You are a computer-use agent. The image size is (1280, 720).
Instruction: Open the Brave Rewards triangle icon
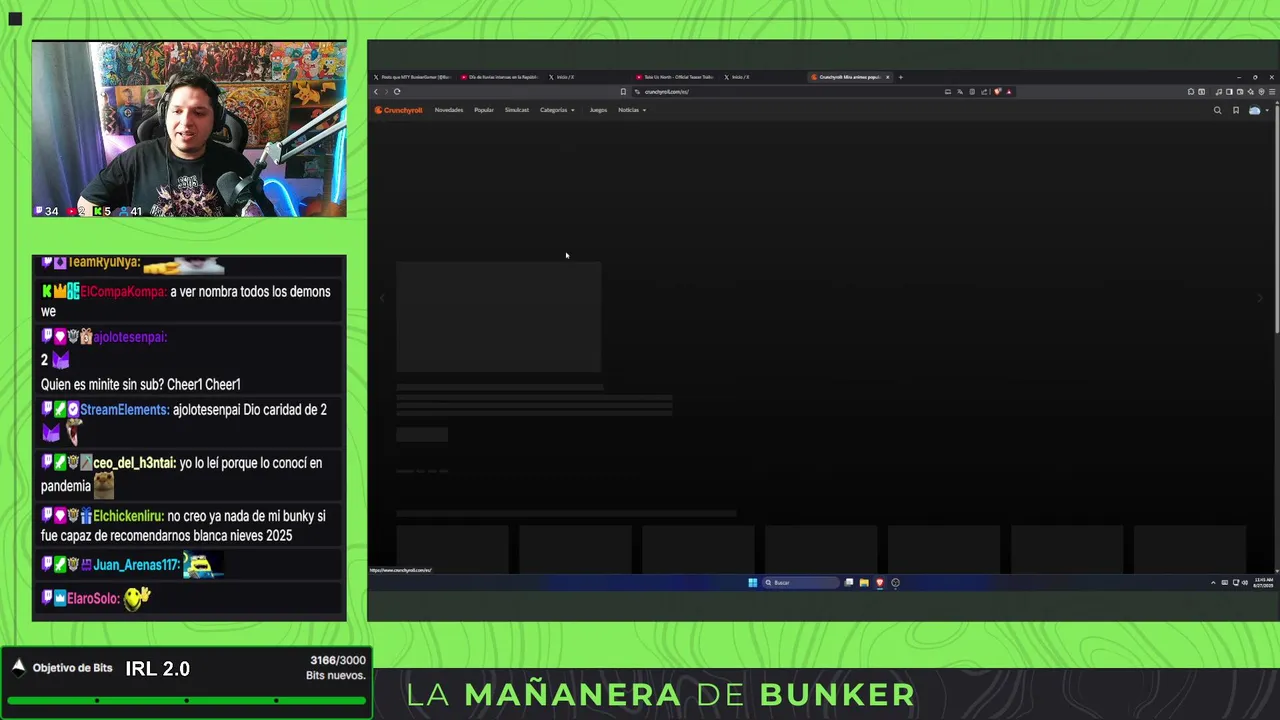tap(1009, 92)
